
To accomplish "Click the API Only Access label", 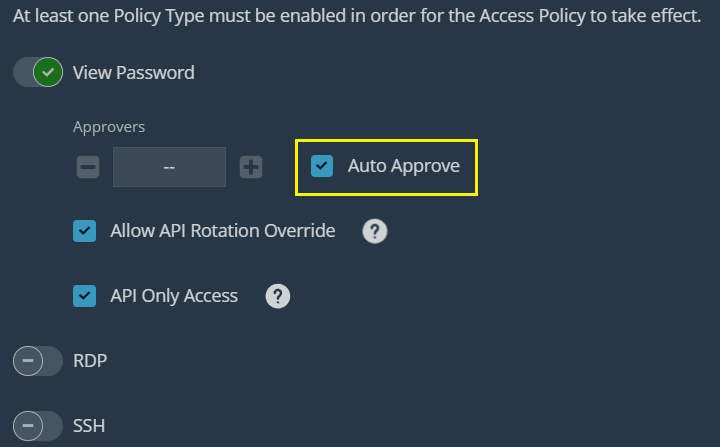I will (x=174, y=296).
